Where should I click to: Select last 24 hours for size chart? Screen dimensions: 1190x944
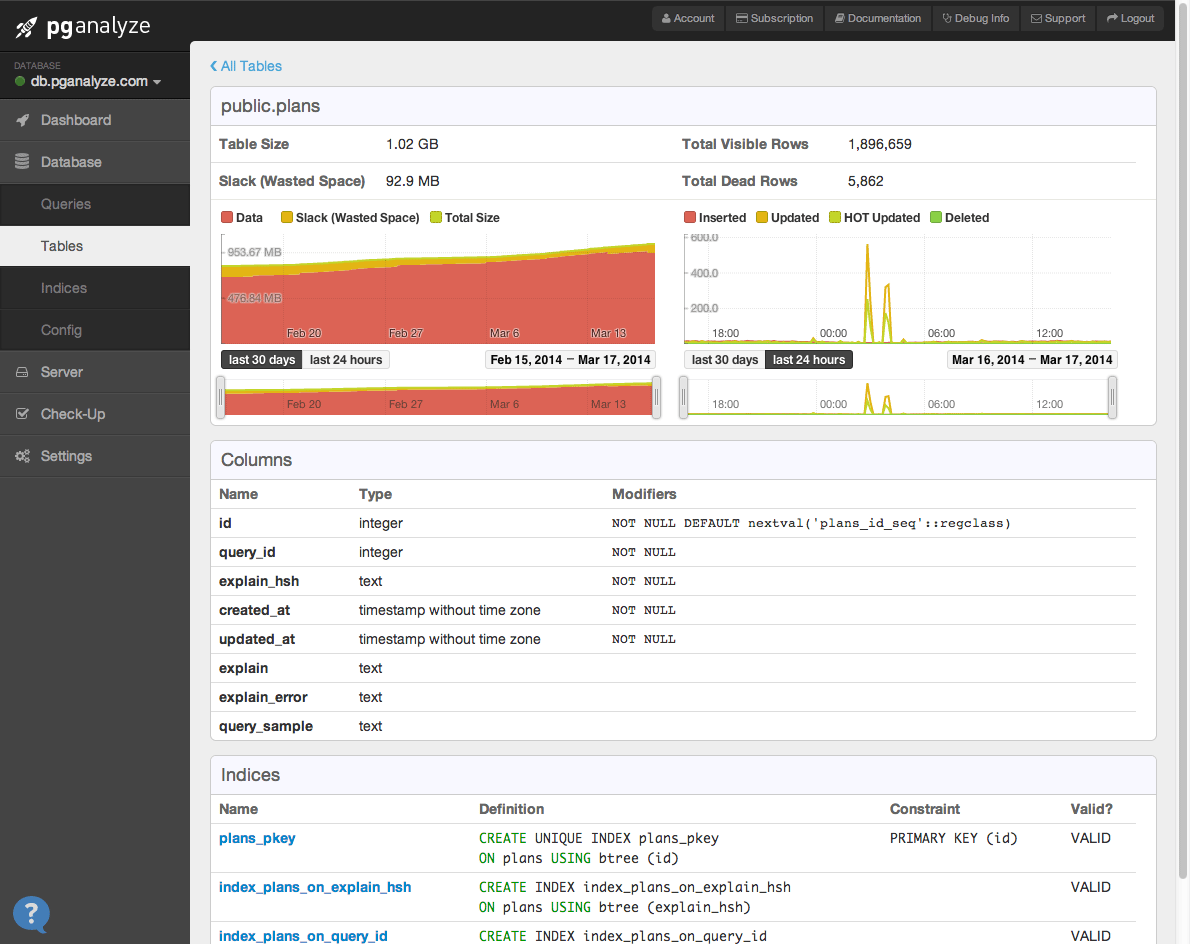coord(346,360)
